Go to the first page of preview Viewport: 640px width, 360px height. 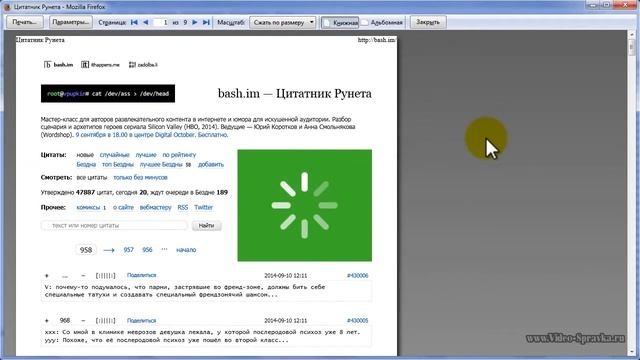point(134,22)
